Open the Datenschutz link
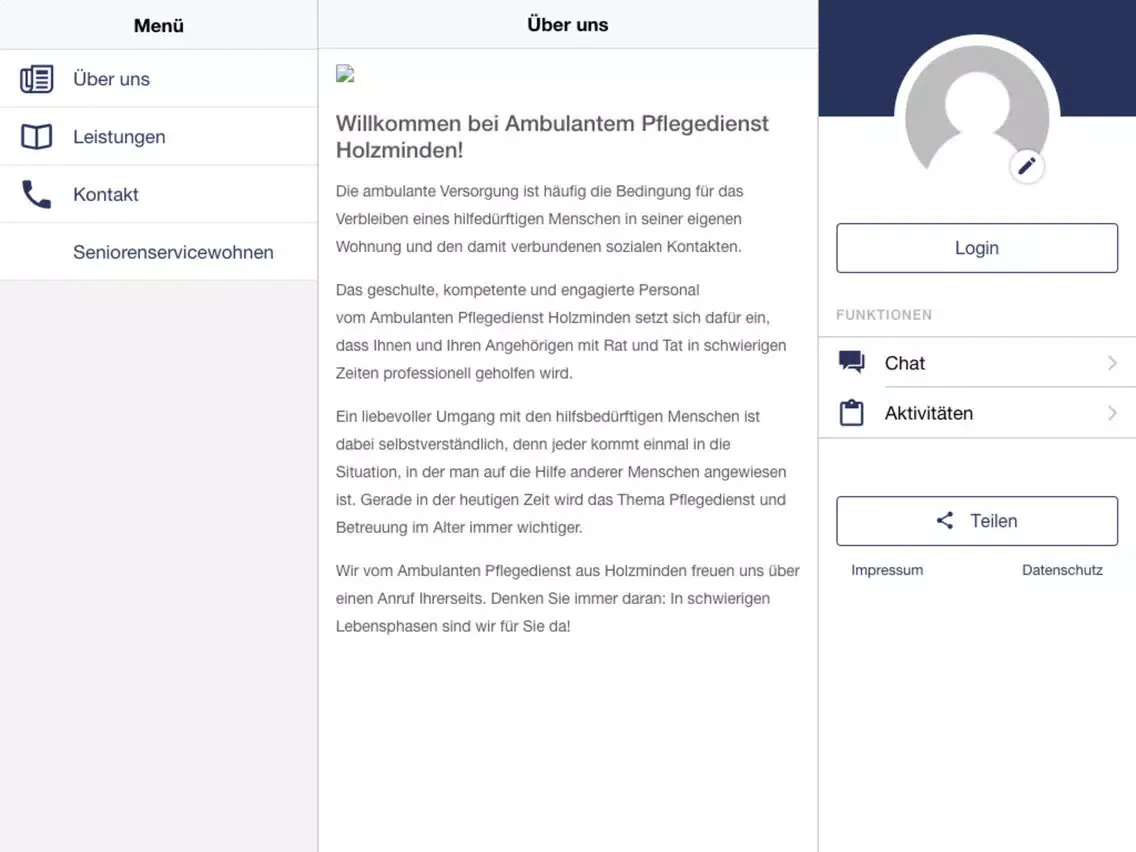The image size is (1136, 852). (1062, 570)
